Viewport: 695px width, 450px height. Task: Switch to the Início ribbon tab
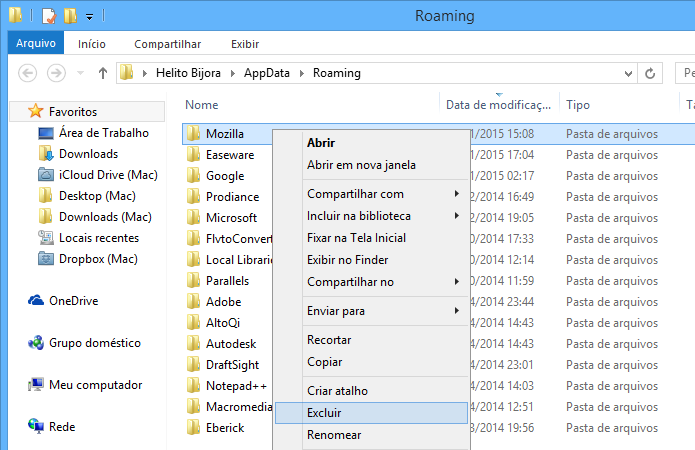click(x=92, y=44)
